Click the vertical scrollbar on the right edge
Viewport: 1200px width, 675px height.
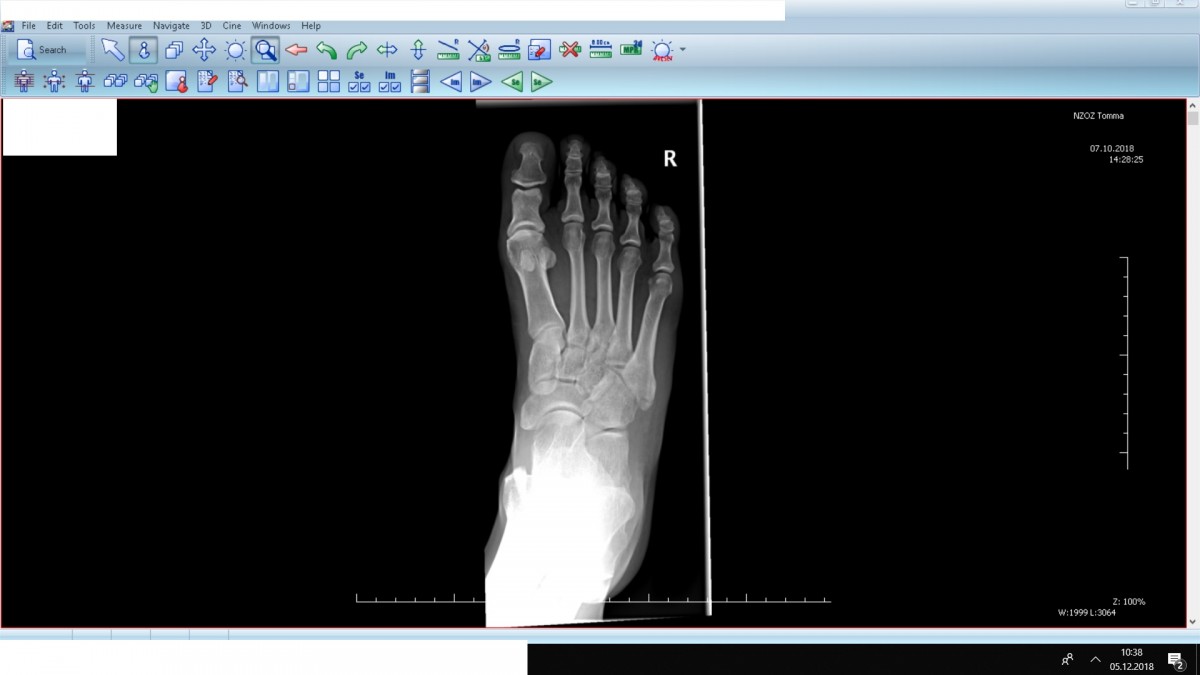coord(1193,360)
